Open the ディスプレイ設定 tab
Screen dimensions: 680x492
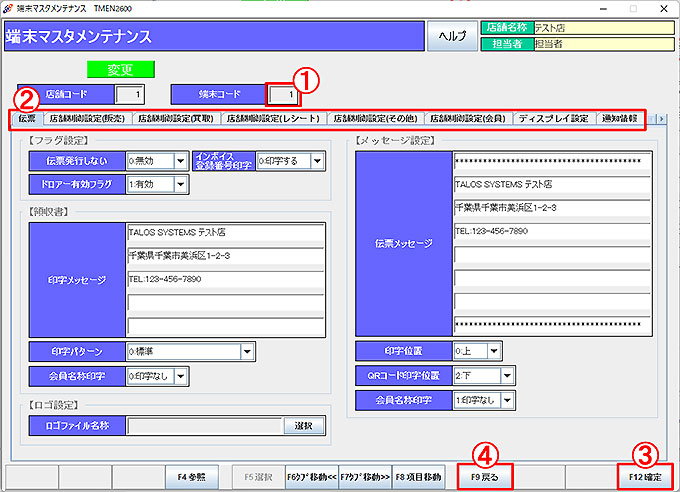pos(554,118)
